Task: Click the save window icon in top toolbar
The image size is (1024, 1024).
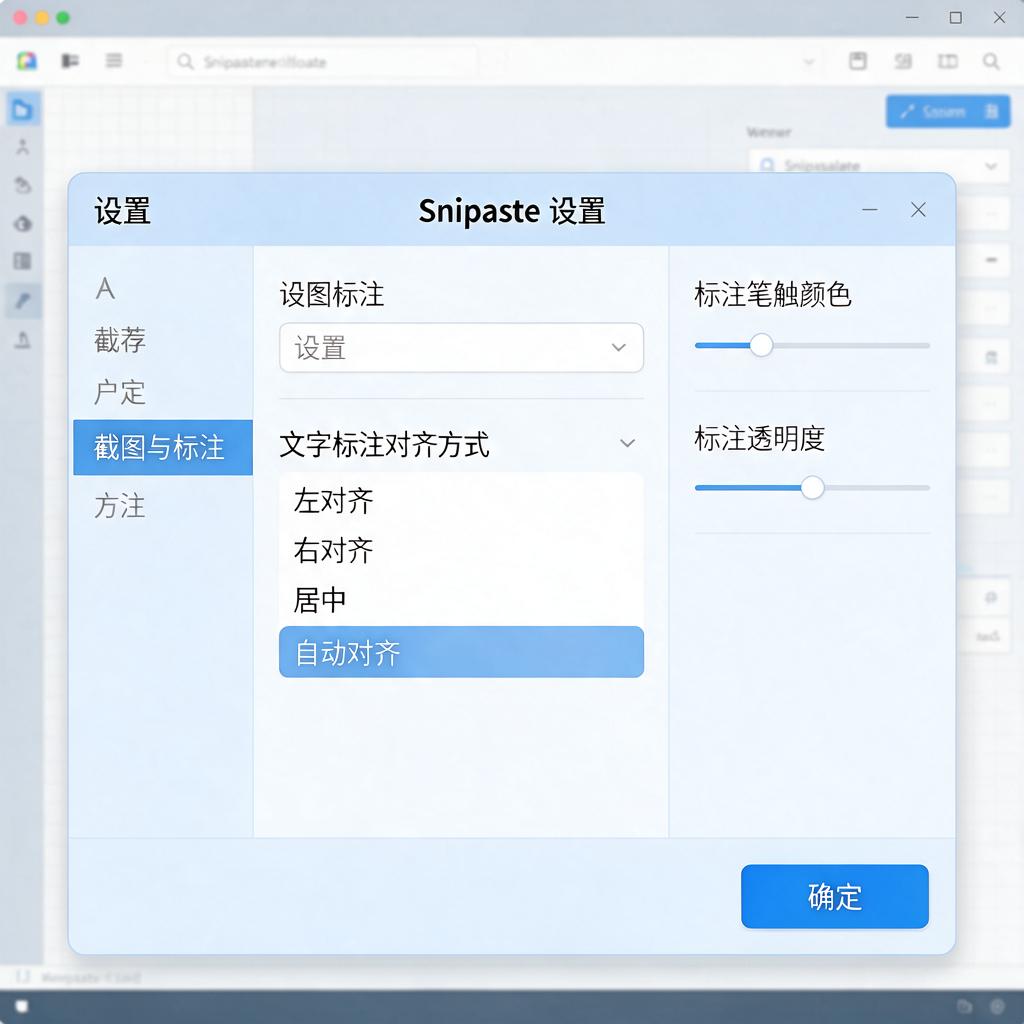Action: pyautogui.click(x=857, y=61)
